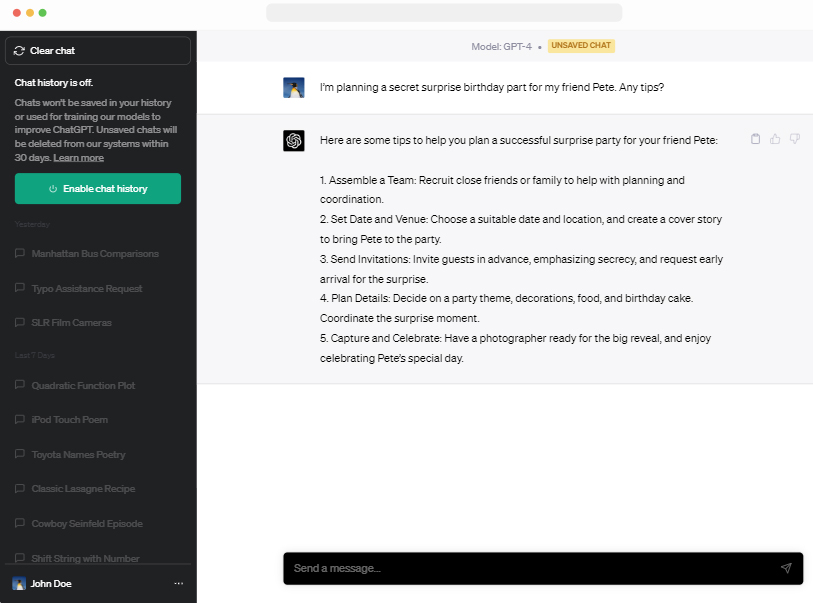Click the thumbs down icon on response
Image resolution: width=813 pixels, height=603 pixels.
pyautogui.click(x=794, y=139)
